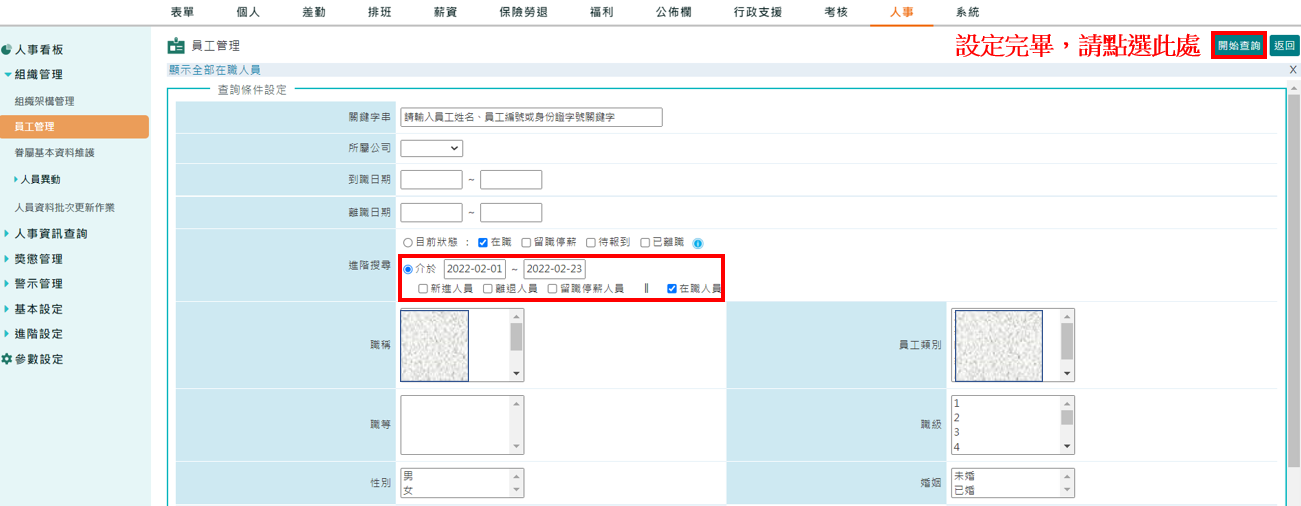The height and width of the screenshot is (506, 1301).
Task: Open the 表單 top menu
Action: point(183,12)
